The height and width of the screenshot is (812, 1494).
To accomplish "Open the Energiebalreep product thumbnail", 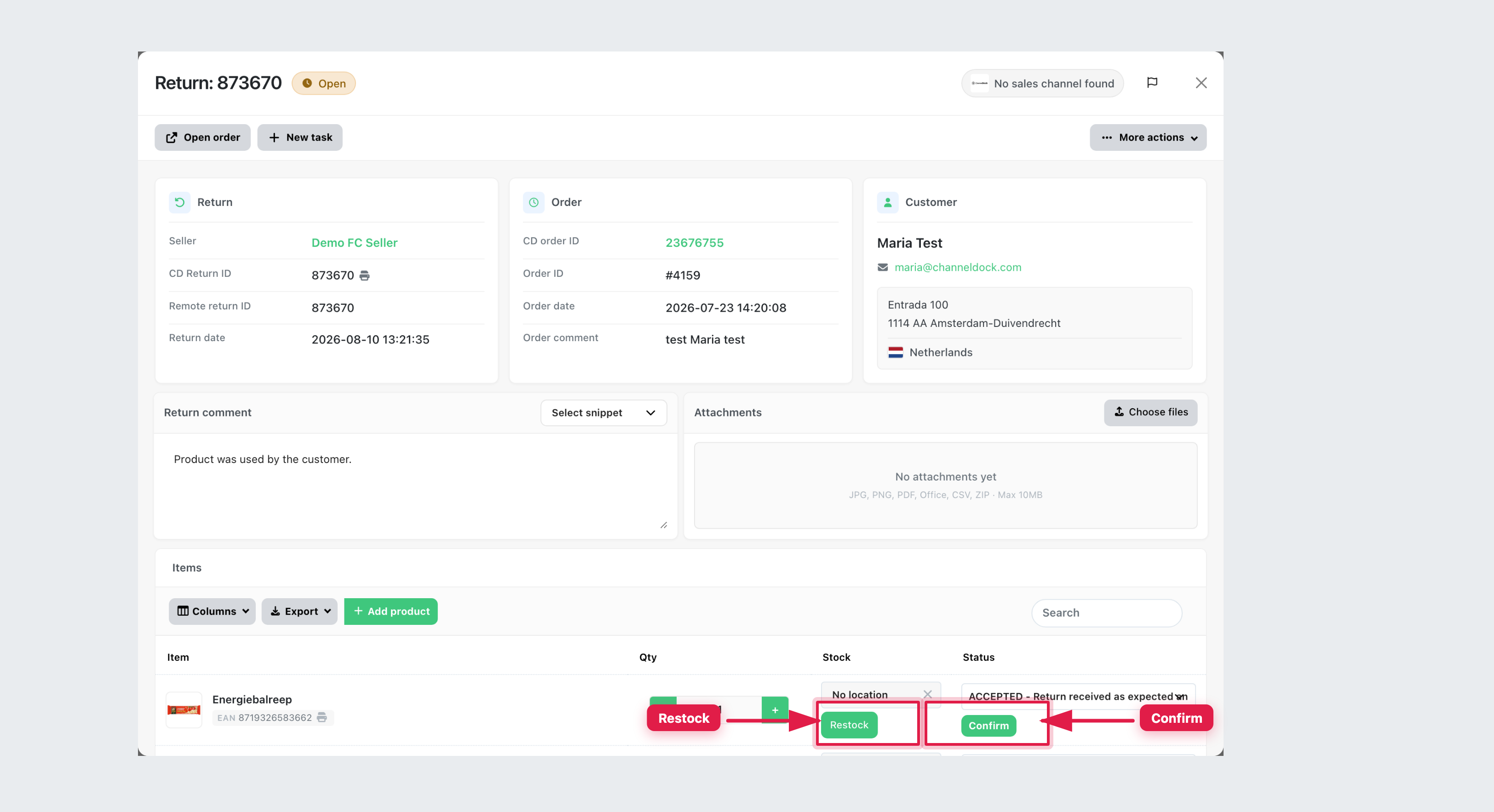I will point(184,709).
